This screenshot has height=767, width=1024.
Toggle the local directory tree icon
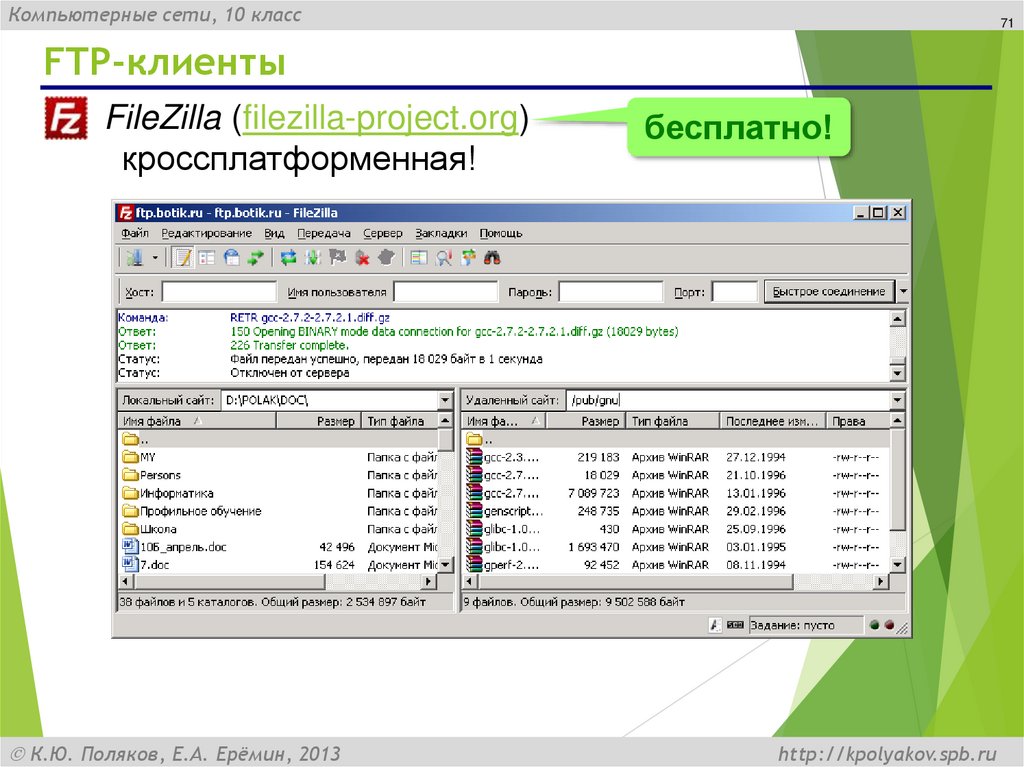click(x=208, y=258)
